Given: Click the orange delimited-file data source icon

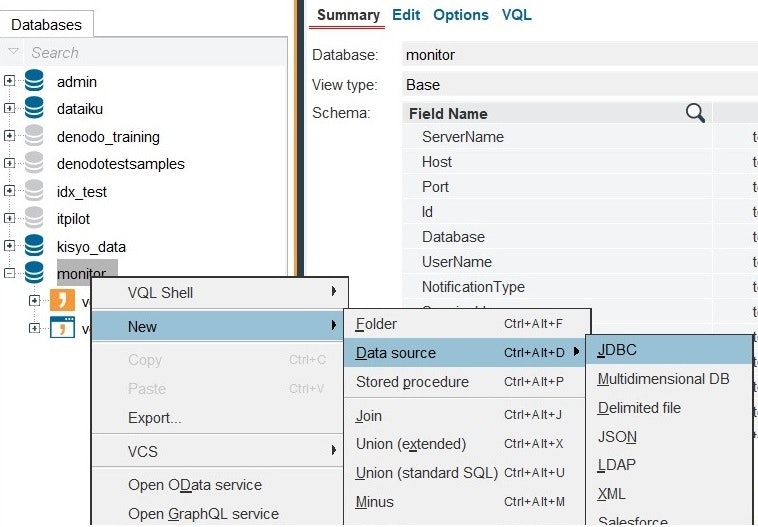Looking at the screenshot, I should (62, 300).
